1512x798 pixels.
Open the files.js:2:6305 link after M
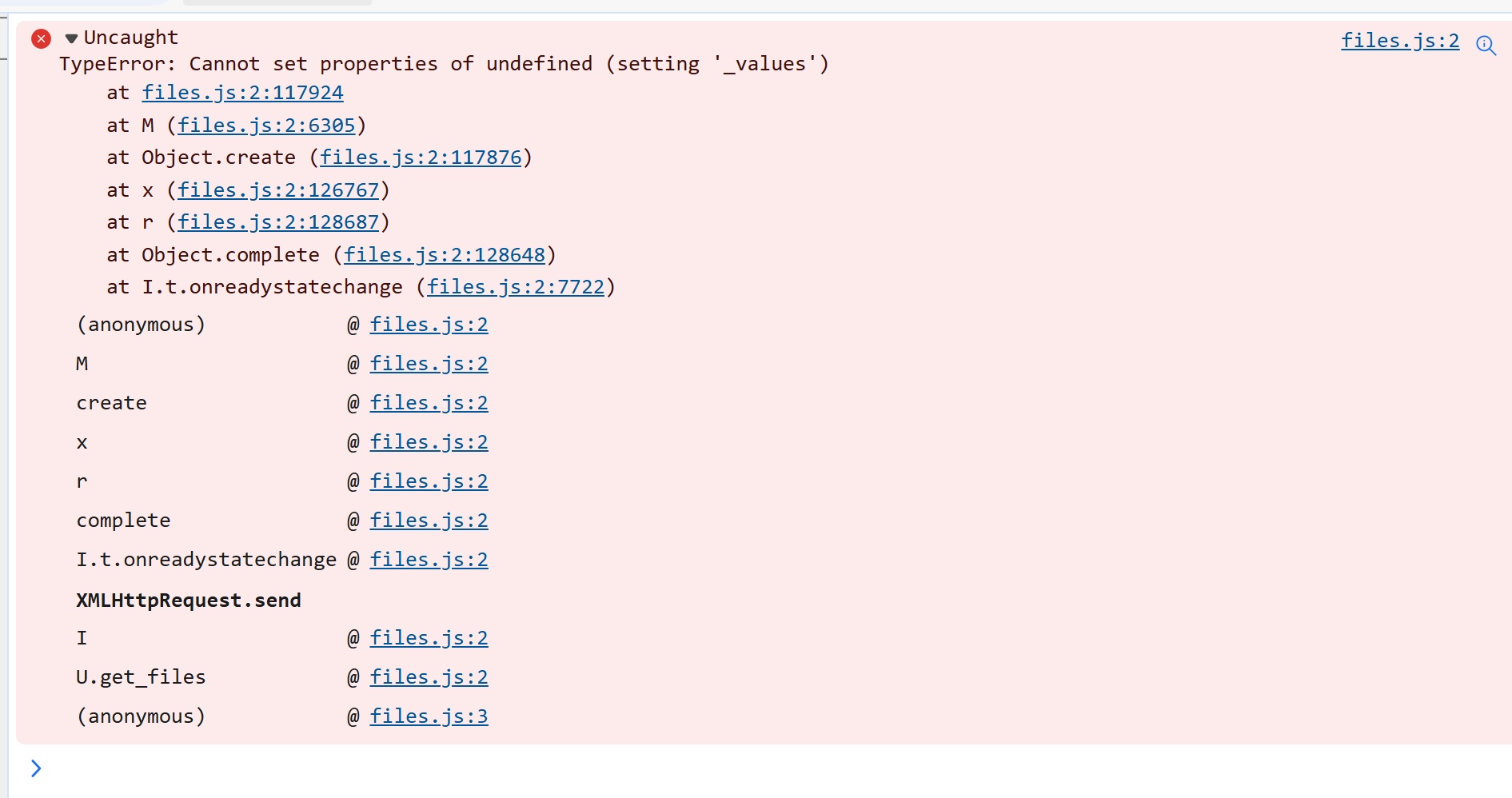[265, 126]
